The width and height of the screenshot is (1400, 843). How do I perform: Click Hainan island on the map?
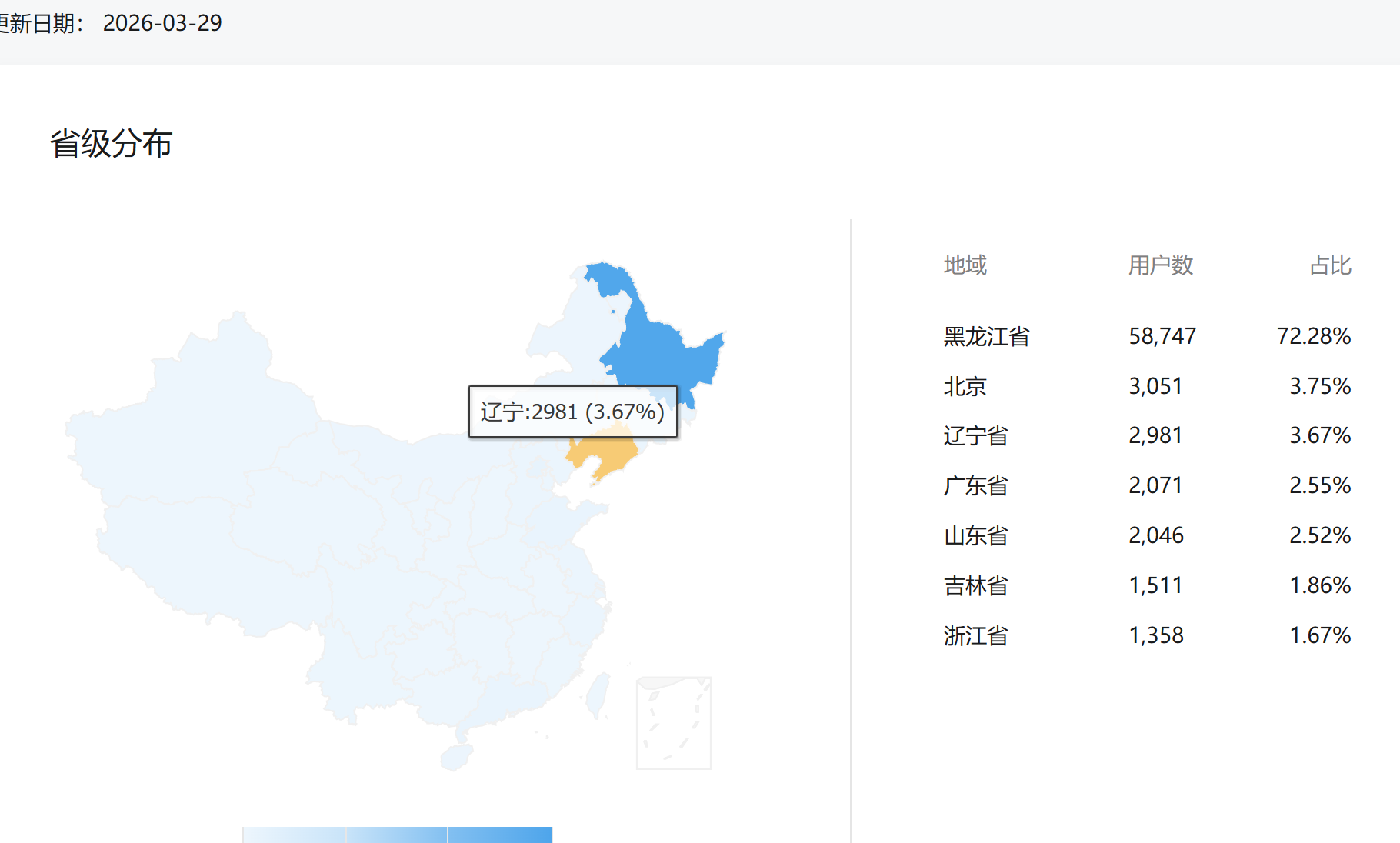point(456,756)
